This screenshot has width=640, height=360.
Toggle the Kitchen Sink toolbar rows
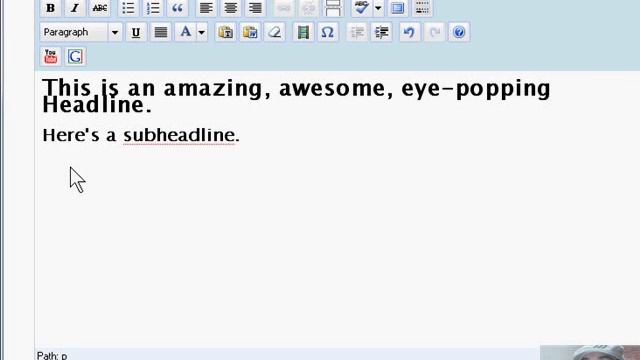[422, 8]
